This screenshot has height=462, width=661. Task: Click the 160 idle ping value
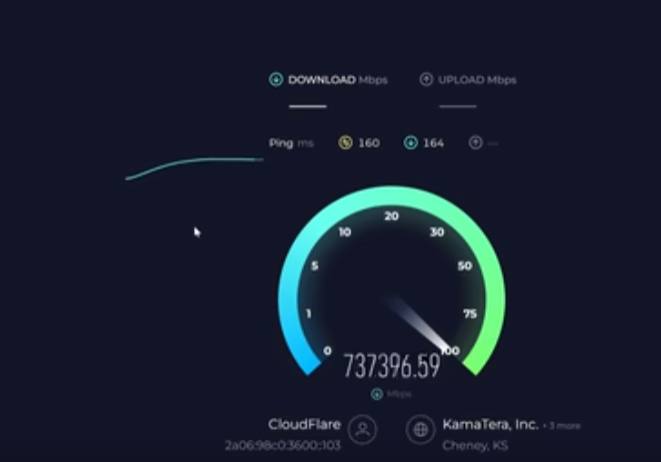pyautogui.click(x=369, y=143)
